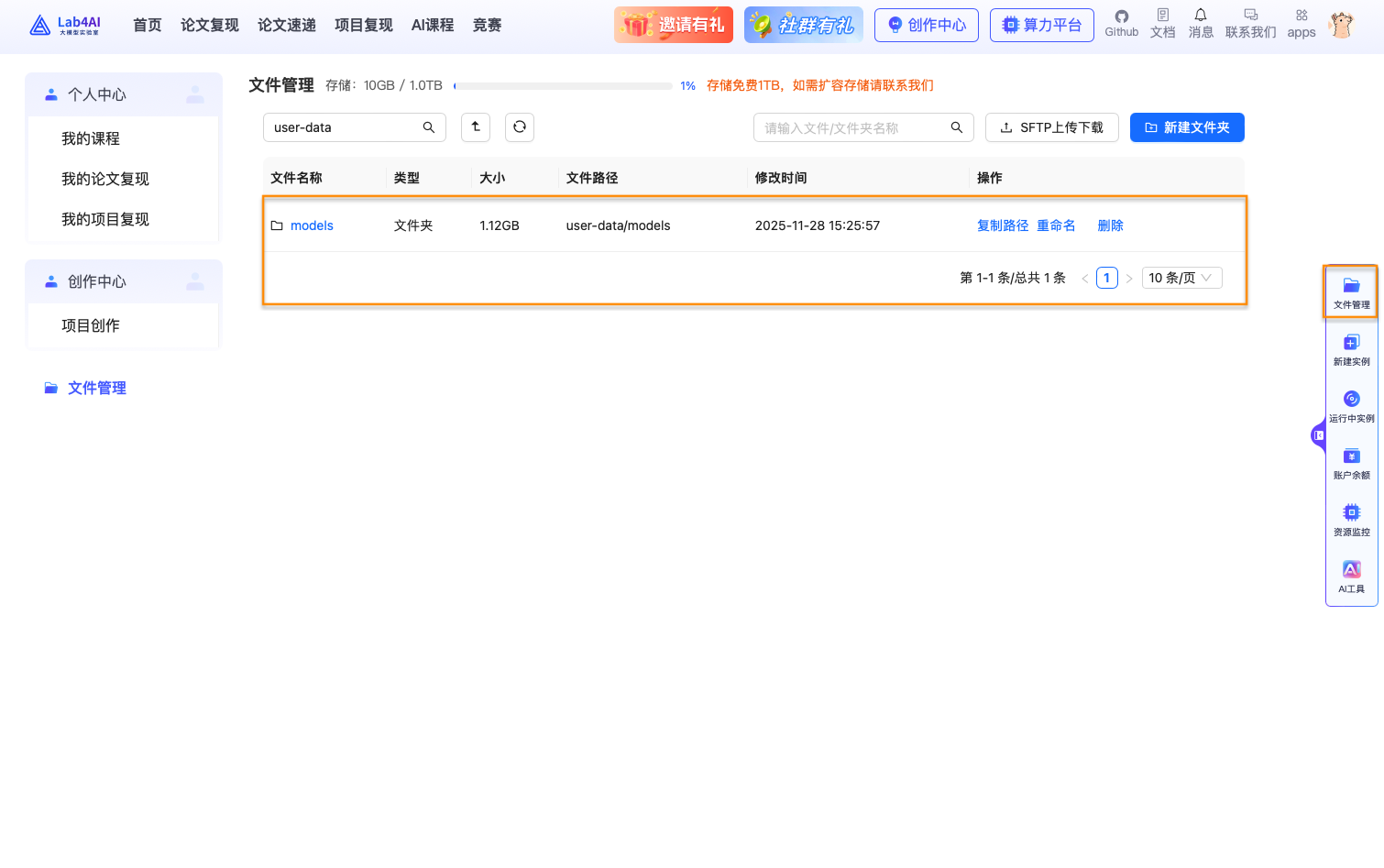
Task: Go to the next page with the right chevron
Action: pyautogui.click(x=1129, y=277)
